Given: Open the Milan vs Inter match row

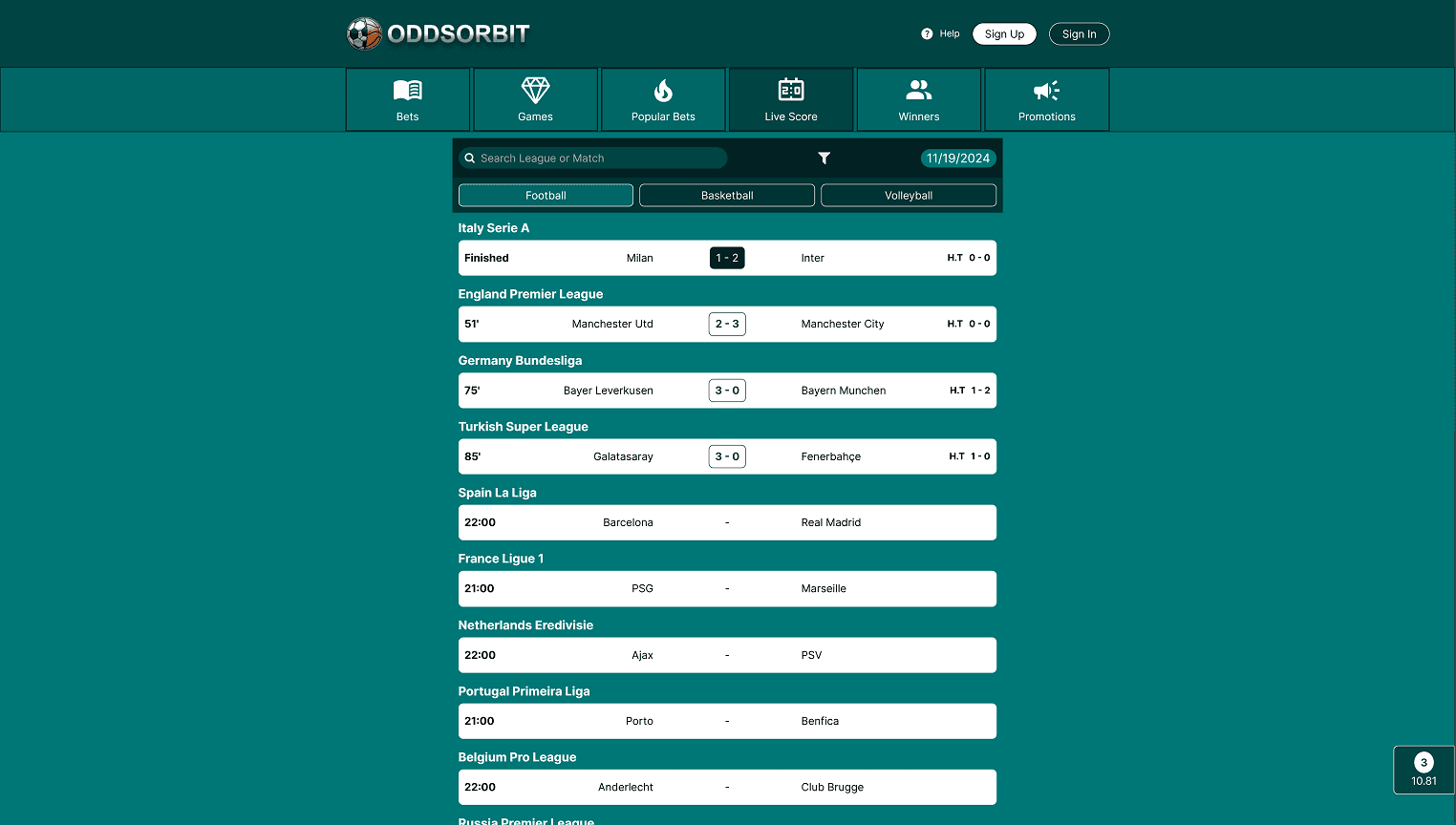Looking at the screenshot, I should click(727, 258).
